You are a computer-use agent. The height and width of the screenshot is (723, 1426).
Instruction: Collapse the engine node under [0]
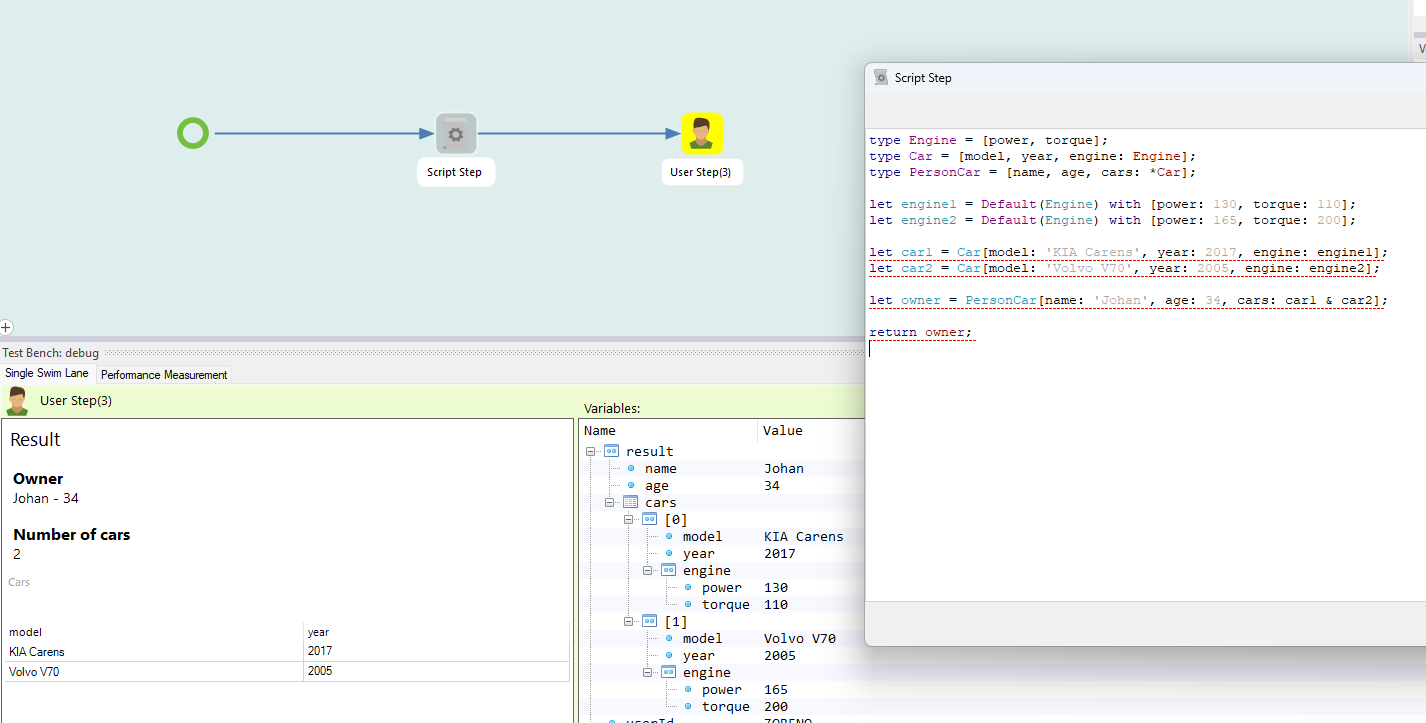648,570
